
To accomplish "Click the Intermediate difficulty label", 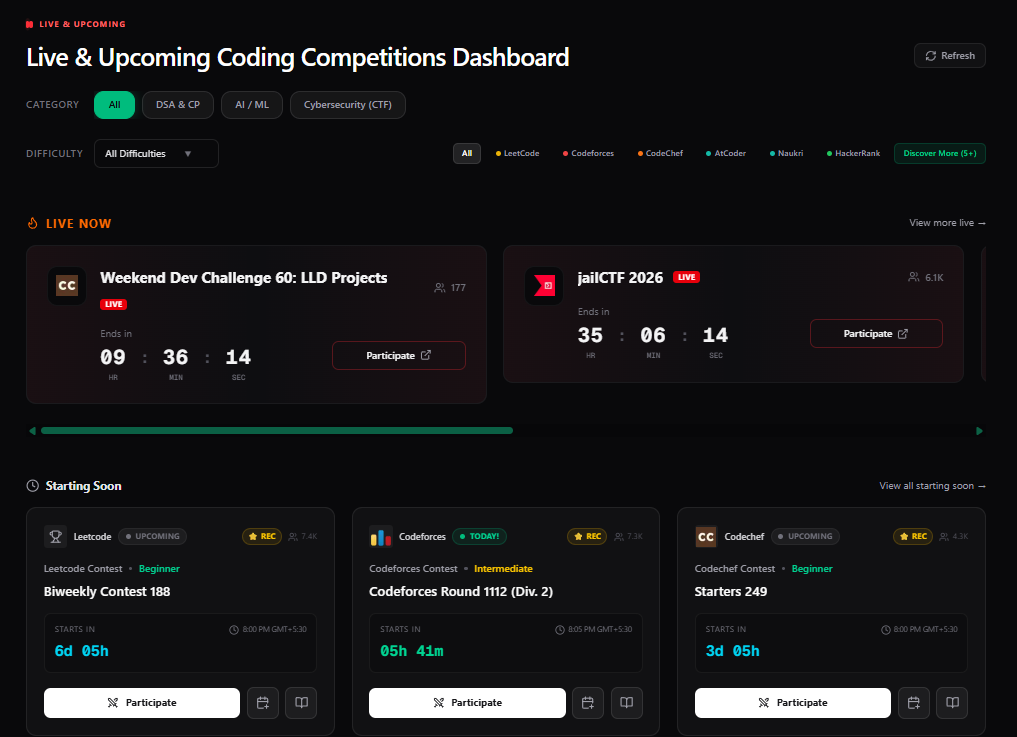I will tap(503, 568).
